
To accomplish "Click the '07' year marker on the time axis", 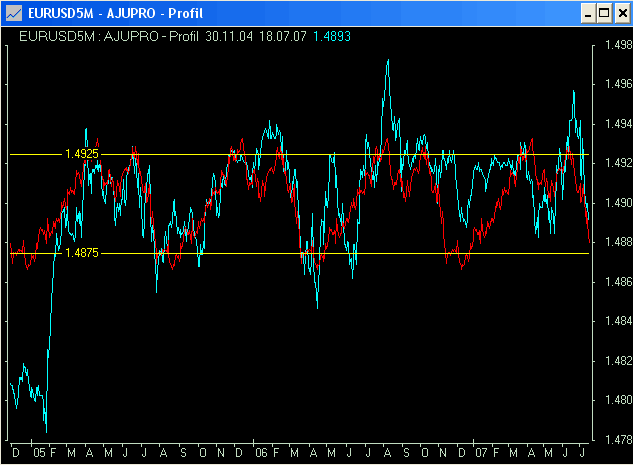I will (481, 453).
